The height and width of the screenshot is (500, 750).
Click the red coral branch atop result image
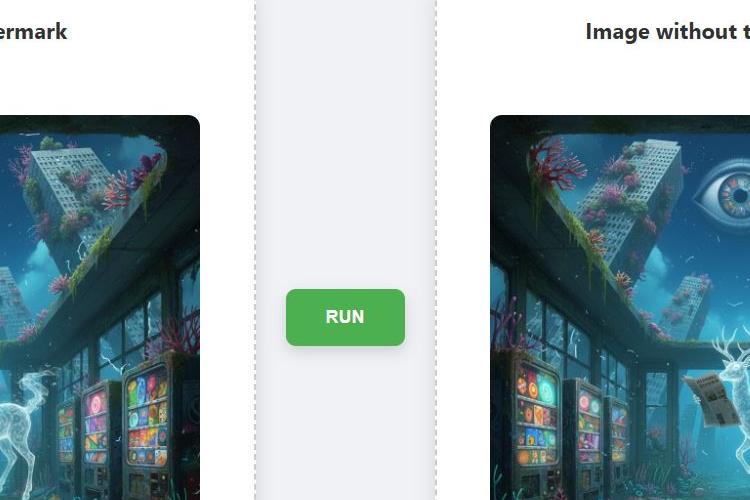(x=557, y=163)
